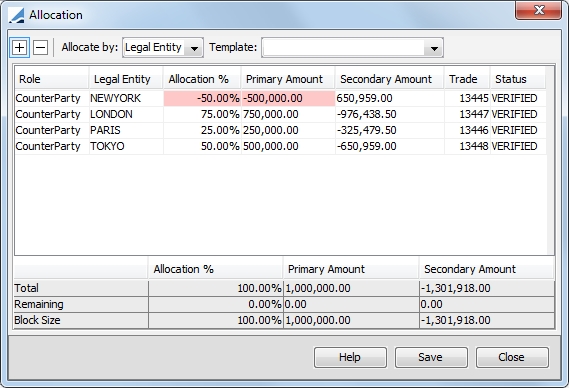The height and width of the screenshot is (388, 569).
Task: Click the 25.00% allocation cell
Action: [x=202, y=130]
